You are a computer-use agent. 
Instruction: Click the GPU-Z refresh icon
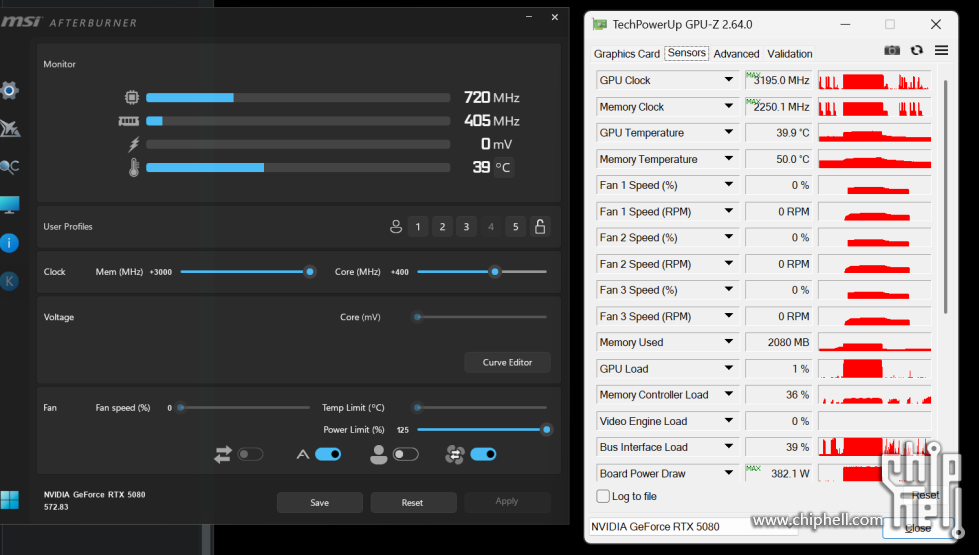point(917,50)
